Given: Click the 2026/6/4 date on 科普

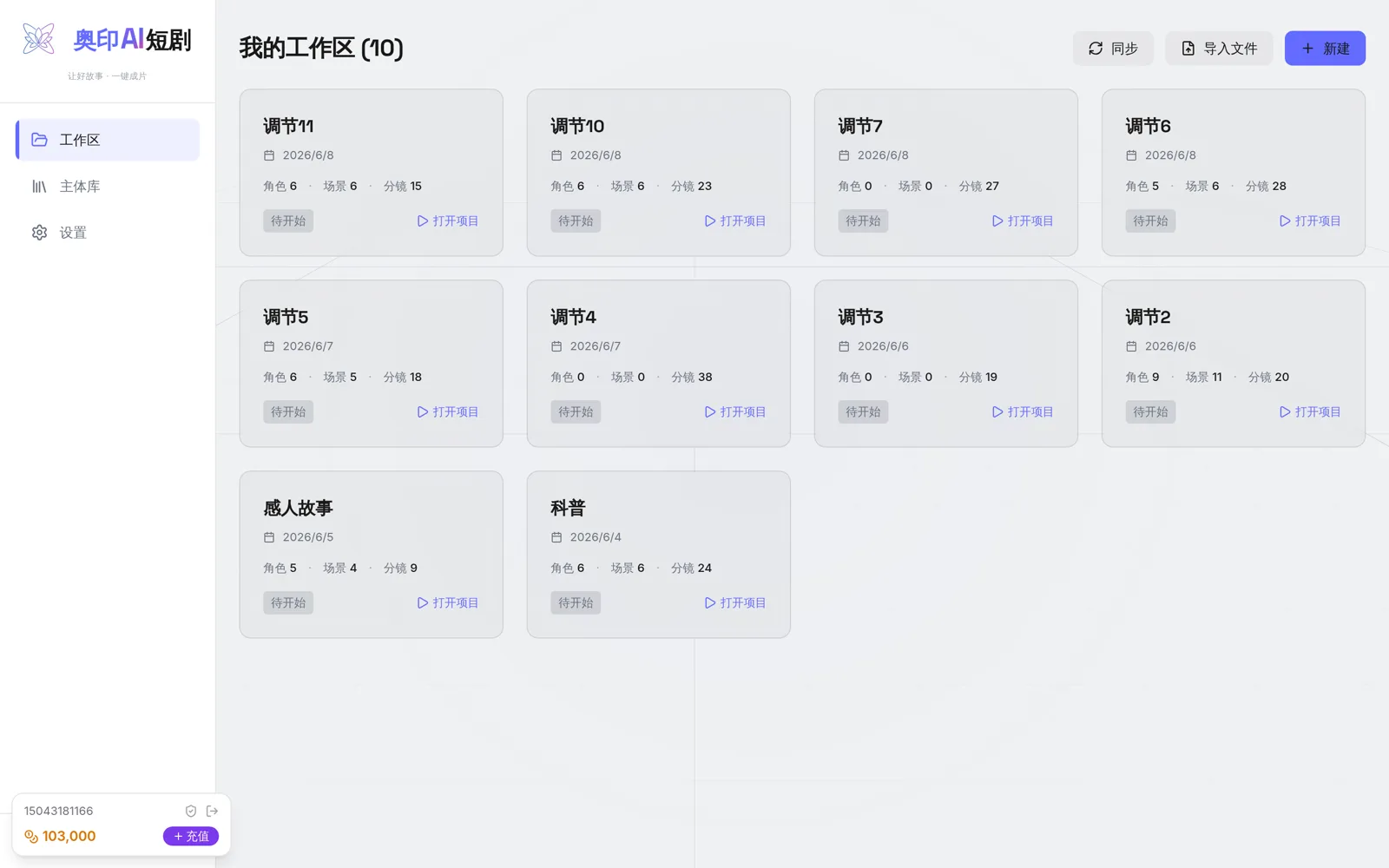Looking at the screenshot, I should [596, 537].
